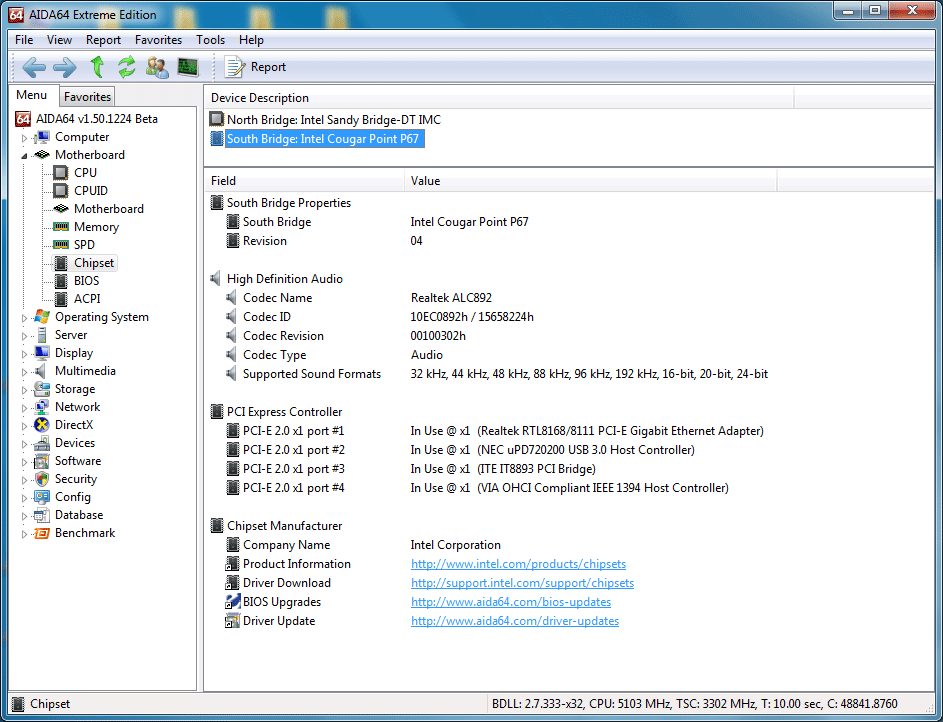Click the Operating System Windows flag icon

[x=42, y=317]
